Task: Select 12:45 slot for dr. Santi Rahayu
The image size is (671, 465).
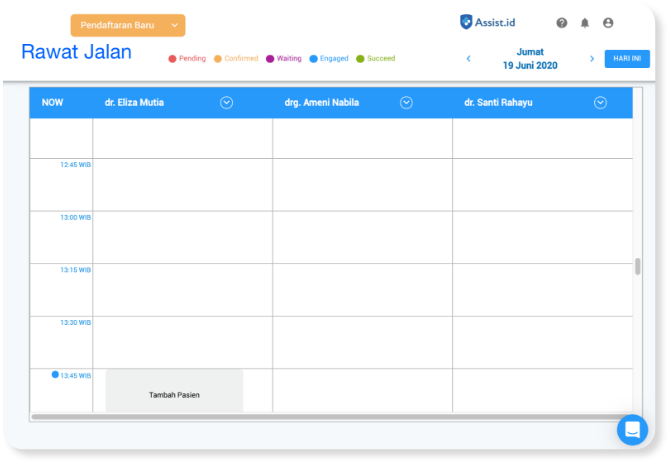Action: 543,185
